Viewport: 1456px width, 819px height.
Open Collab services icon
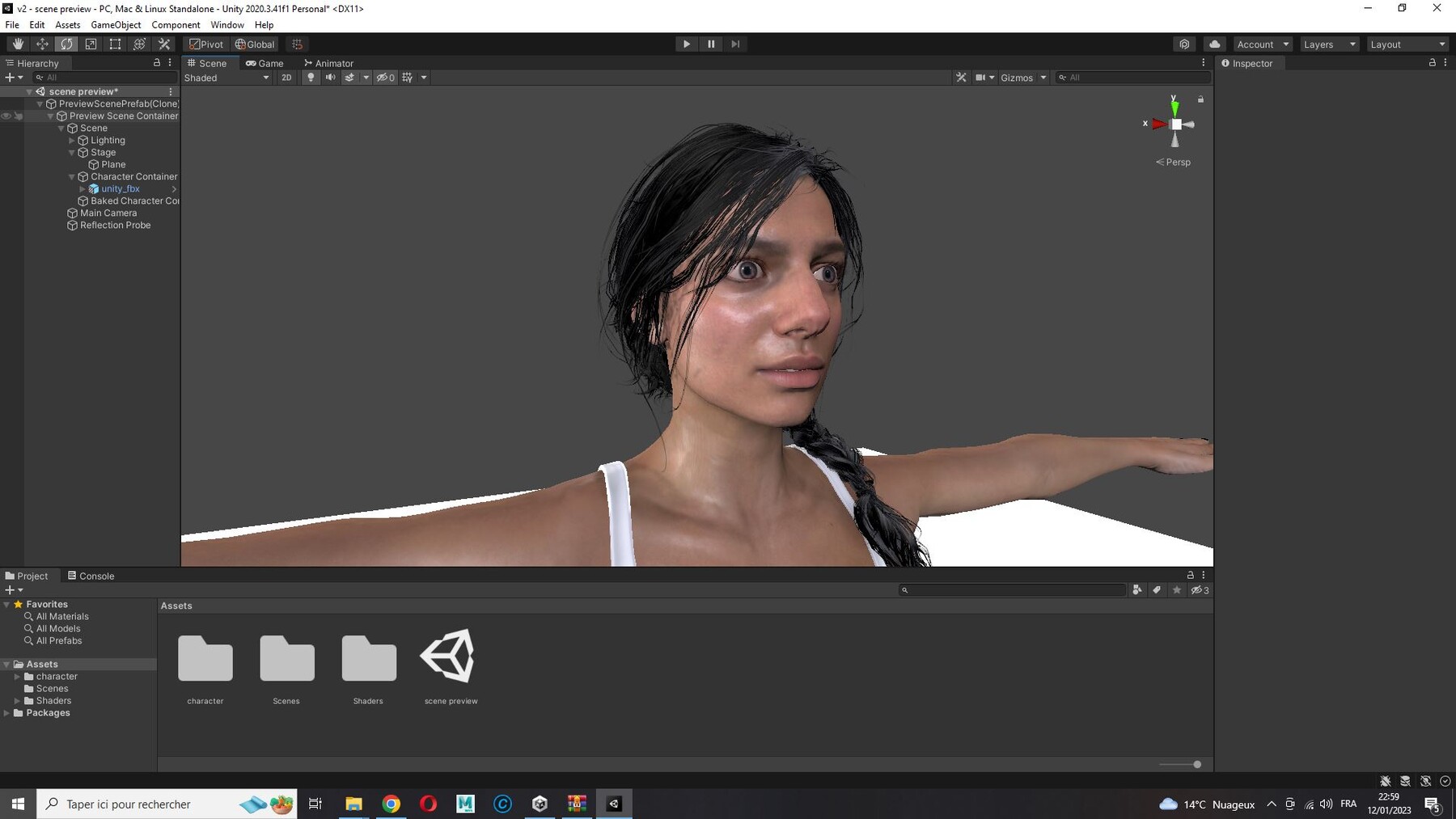tap(1184, 44)
